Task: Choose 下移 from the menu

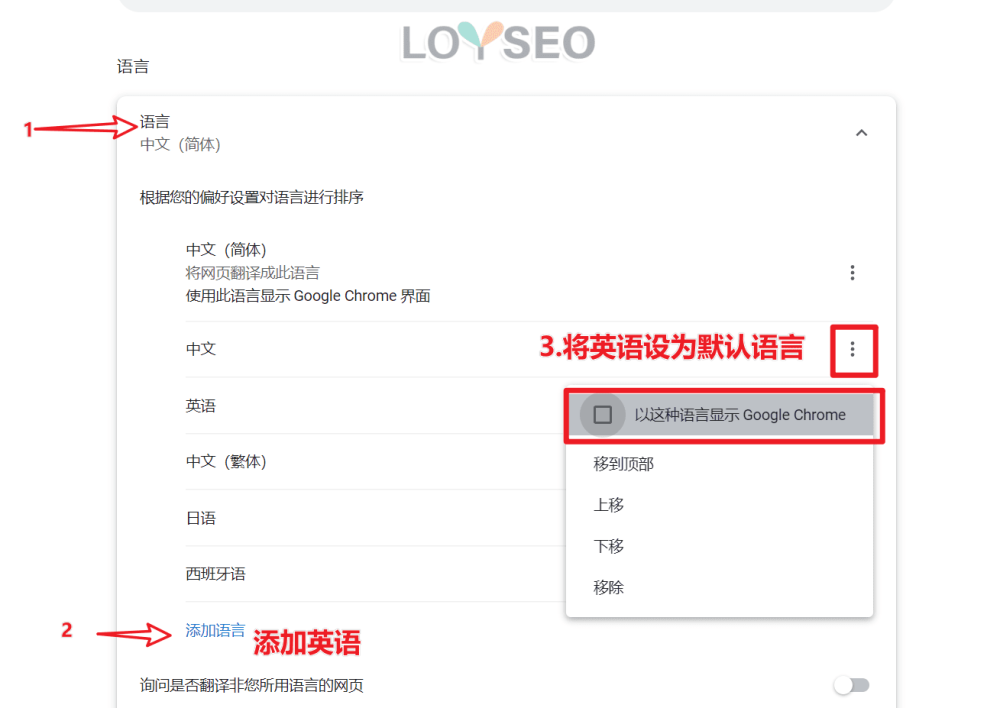Action: [608, 546]
